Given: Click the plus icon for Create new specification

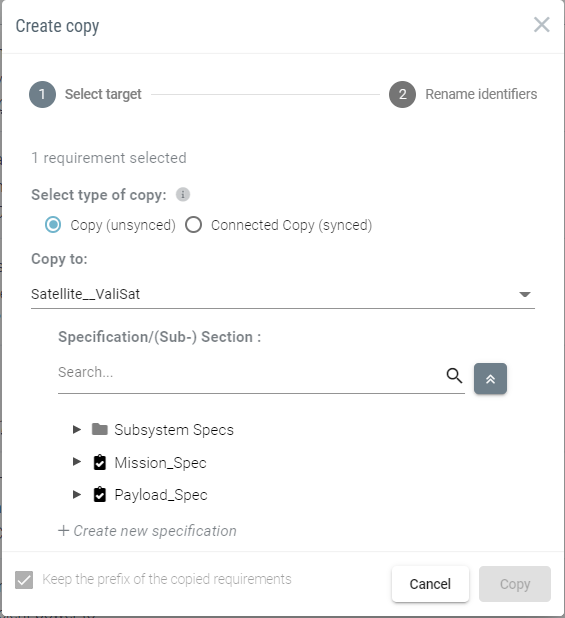Looking at the screenshot, I should [x=63, y=531].
